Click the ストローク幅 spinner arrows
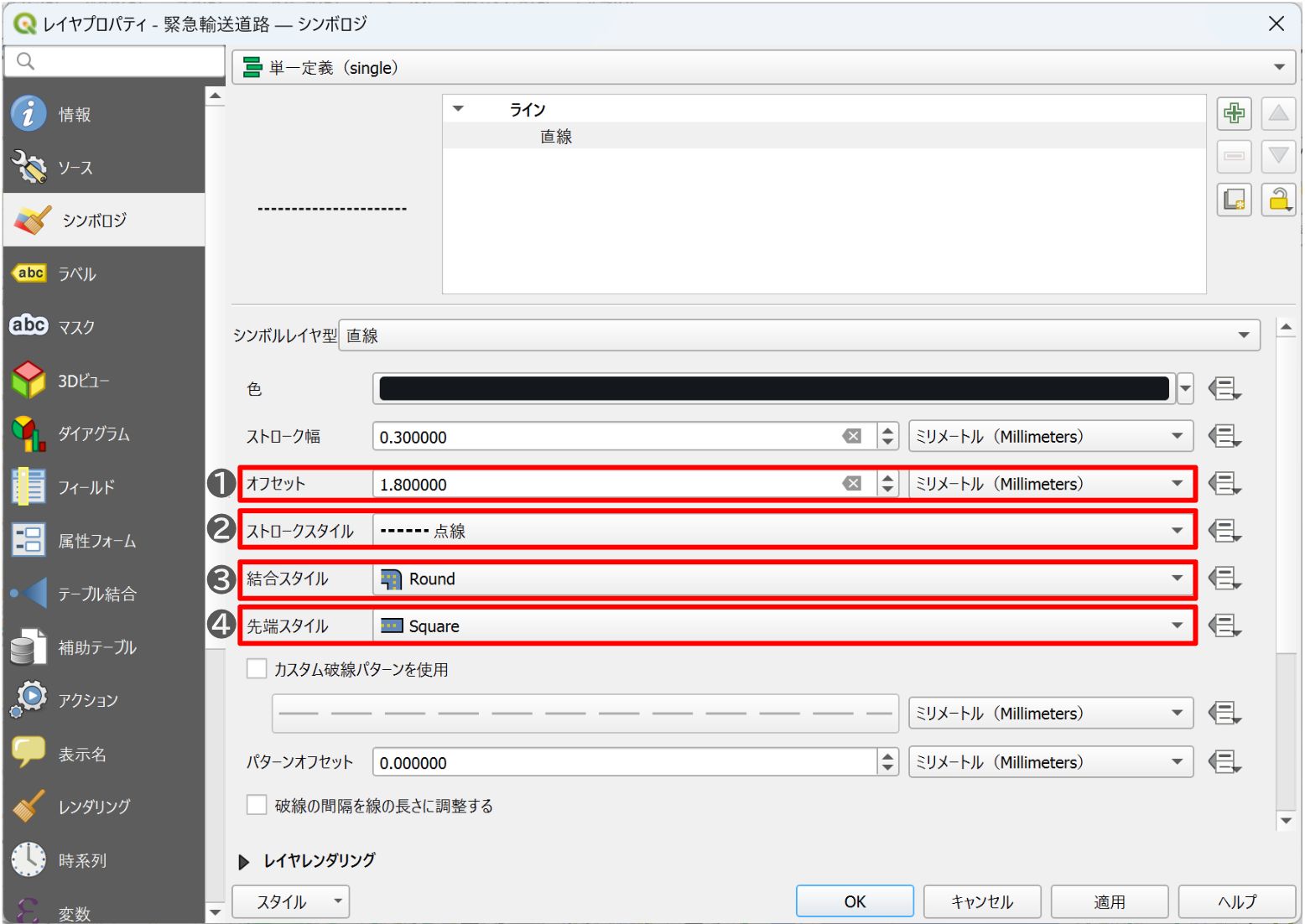Image resolution: width=1305 pixels, height=924 pixels. coord(887,436)
